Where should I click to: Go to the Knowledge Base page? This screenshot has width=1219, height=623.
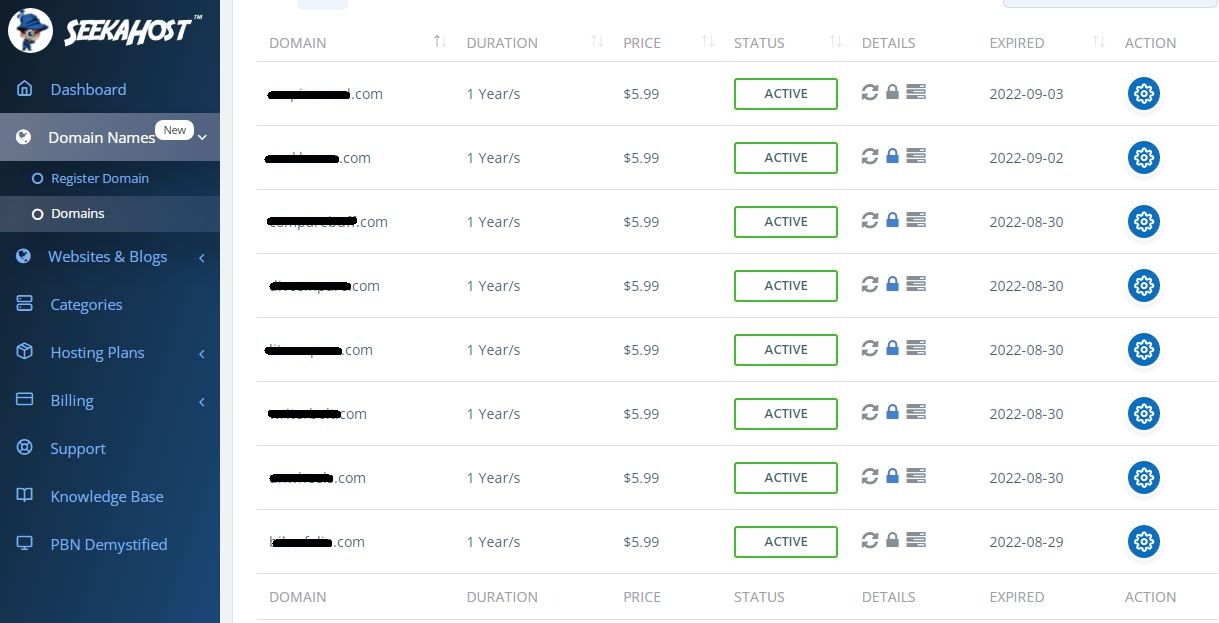click(106, 497)
